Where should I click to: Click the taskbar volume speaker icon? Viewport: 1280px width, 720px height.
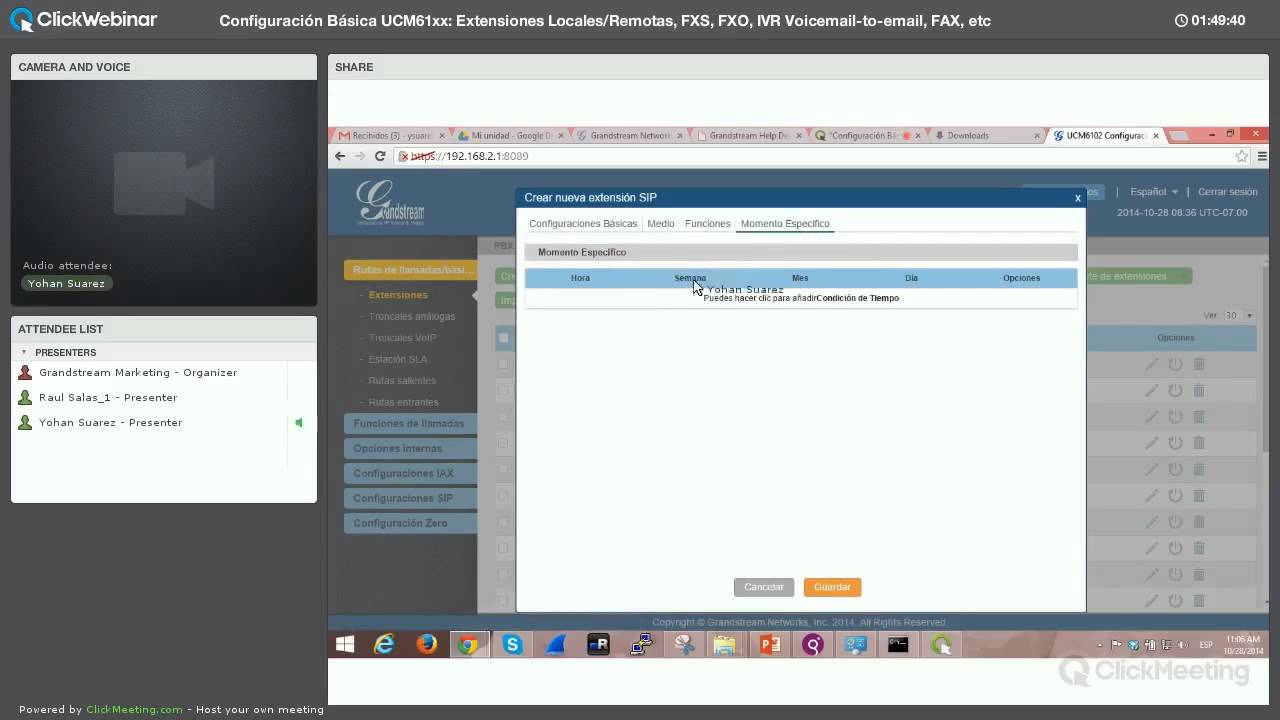(1182, 645)
